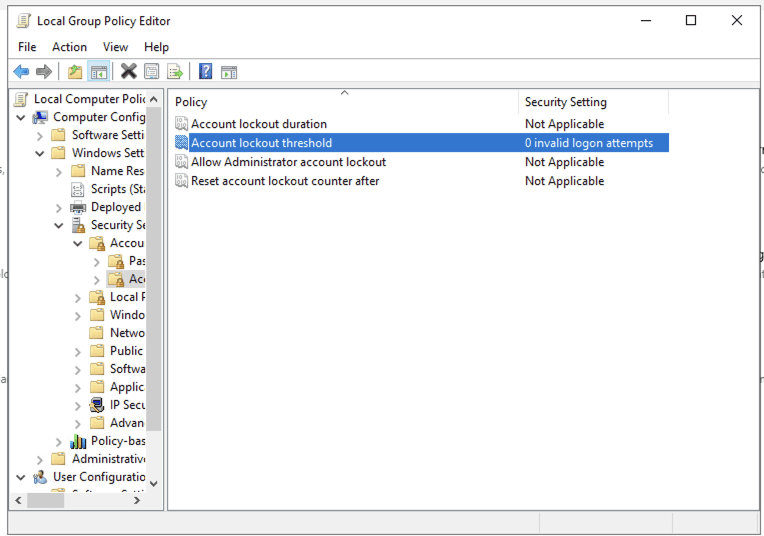Click the Export List toolbar icon
Image resolution: width=764 pixels, height=536 pixels.
pos(175,71)
